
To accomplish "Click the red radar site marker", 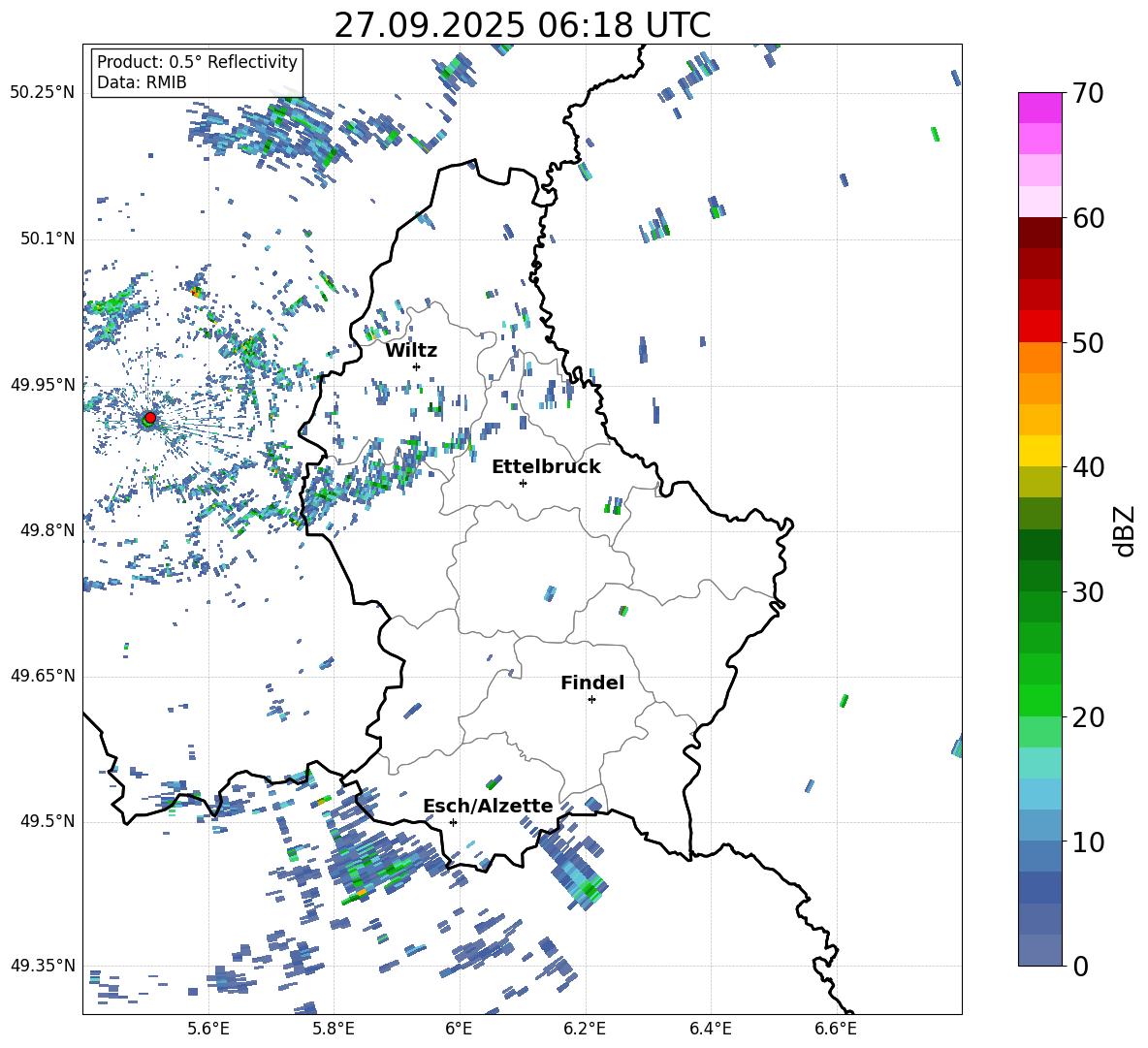I will (x=149, y=418).
